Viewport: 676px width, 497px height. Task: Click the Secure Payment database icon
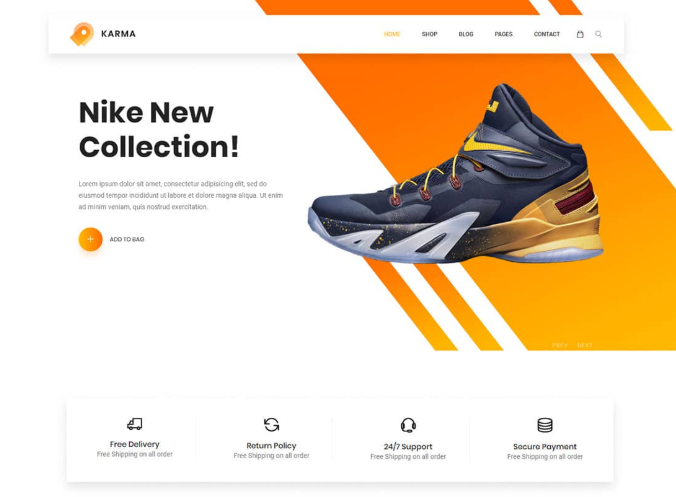[545, 425]
